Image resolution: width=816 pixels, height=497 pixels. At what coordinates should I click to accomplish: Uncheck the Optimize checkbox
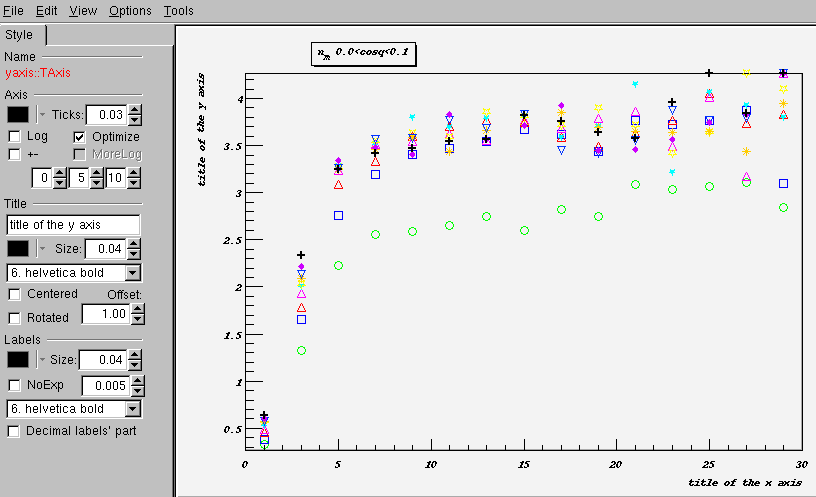[x=80, y=136]
